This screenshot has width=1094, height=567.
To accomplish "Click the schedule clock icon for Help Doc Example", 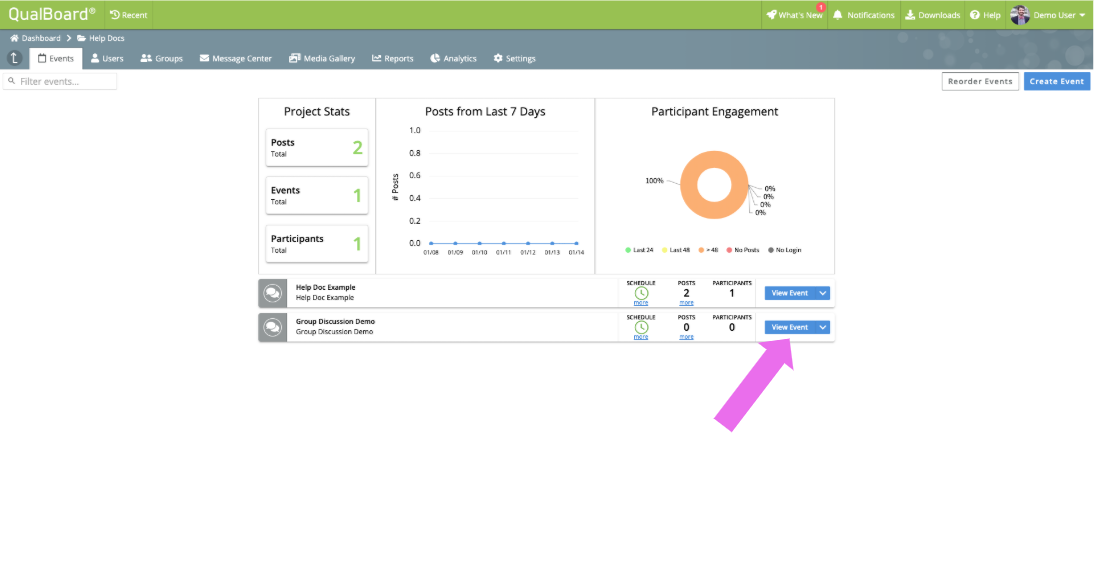I will (641, 294).
